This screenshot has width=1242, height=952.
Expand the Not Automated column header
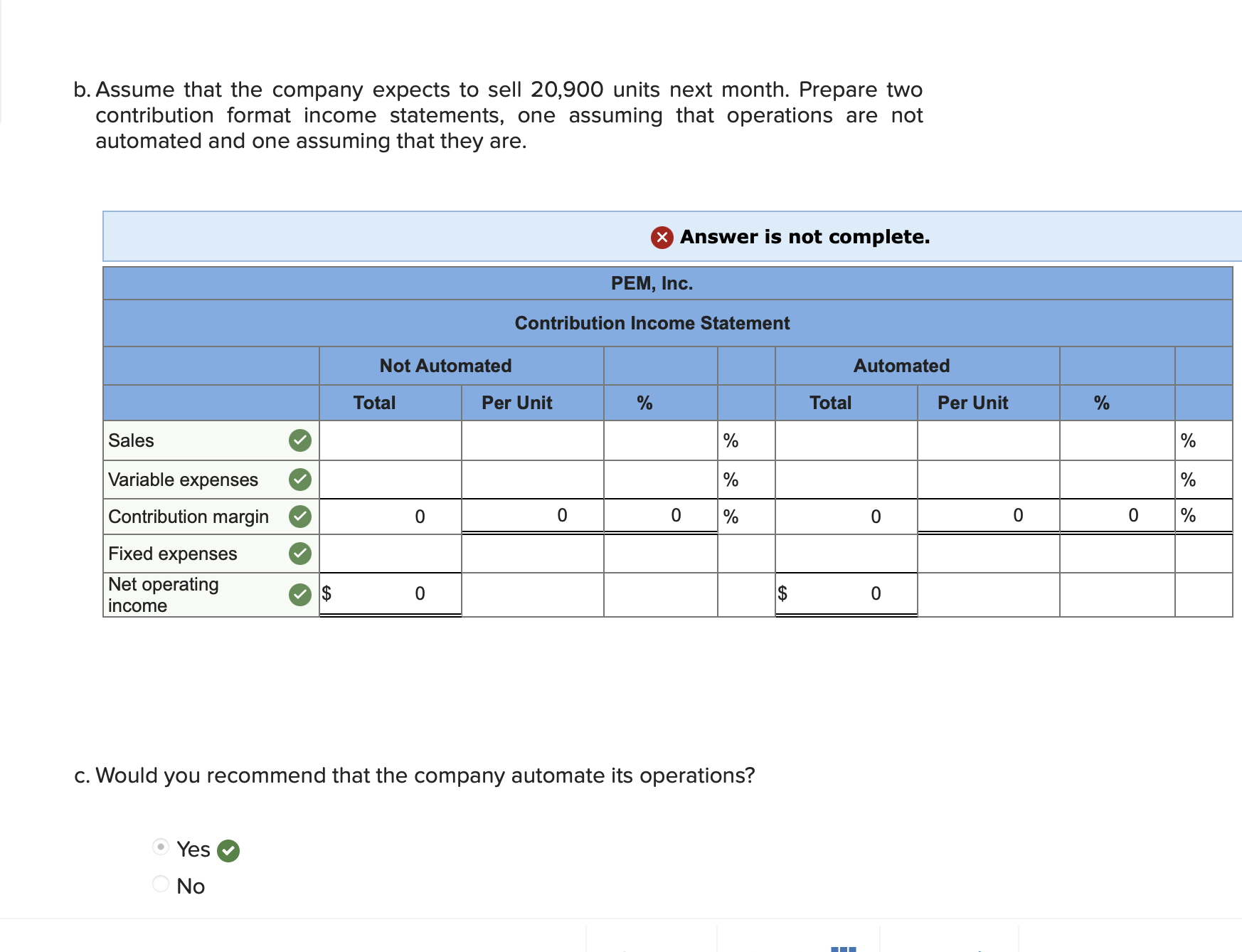click(x=445, y=366)
